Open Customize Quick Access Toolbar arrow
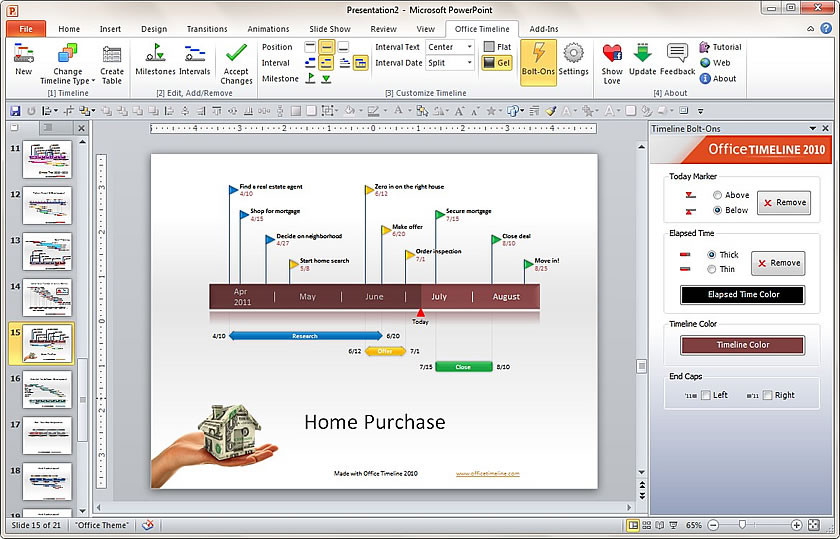840x539 pixels. pyautogui.click(x=700, y=111)
